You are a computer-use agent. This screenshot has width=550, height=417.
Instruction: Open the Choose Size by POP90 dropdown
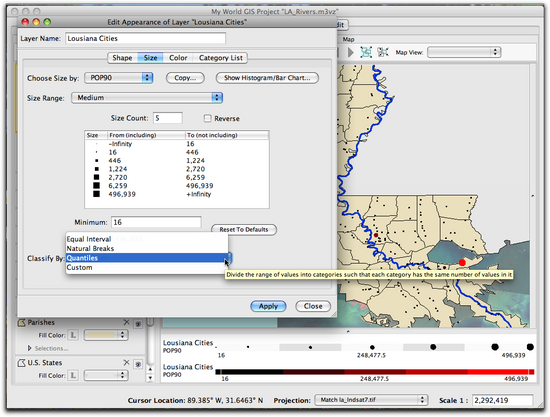(119, 78)
